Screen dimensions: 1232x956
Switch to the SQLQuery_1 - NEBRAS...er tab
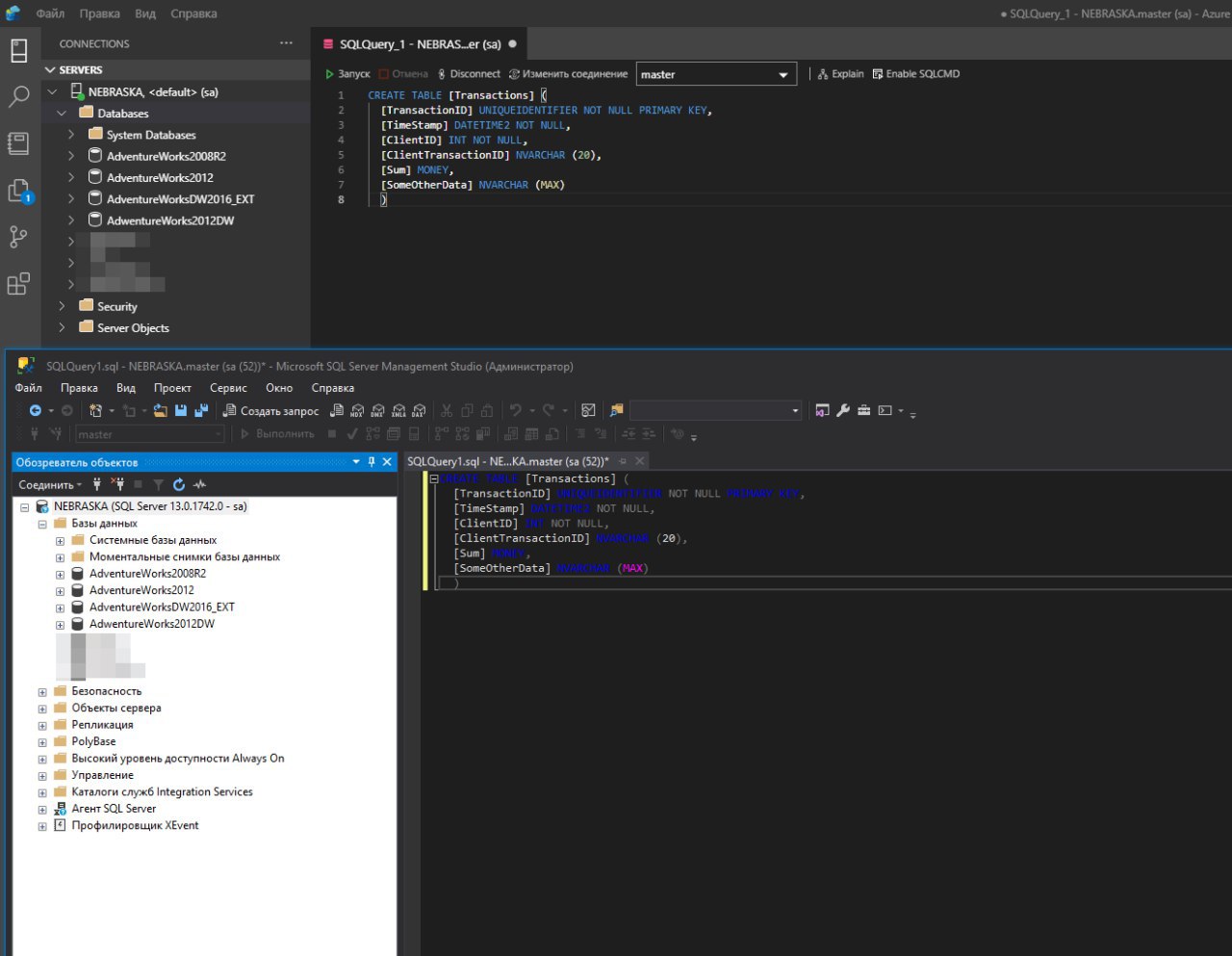click(x=420, y=44)
